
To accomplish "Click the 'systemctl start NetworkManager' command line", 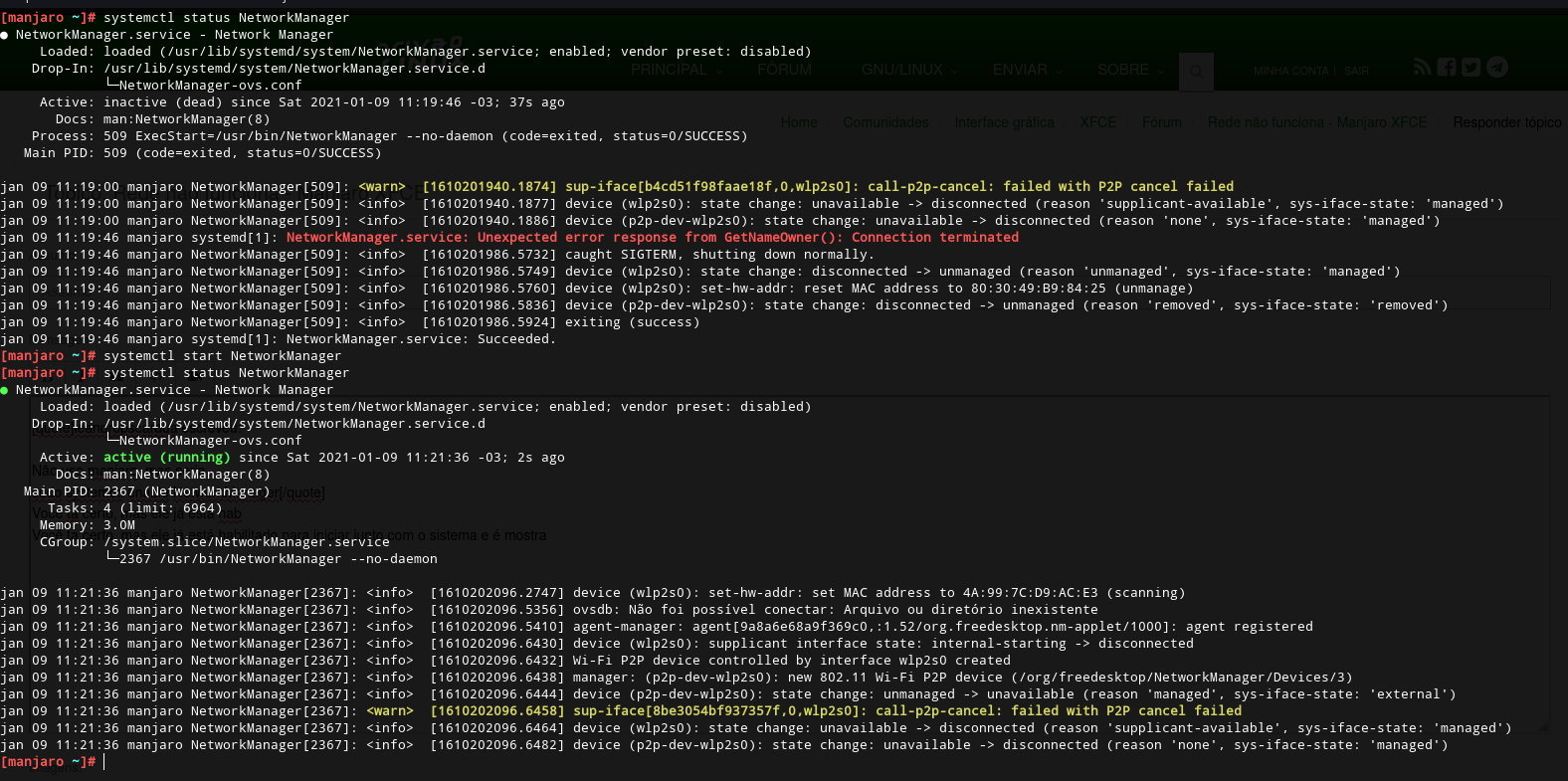I will click(x=222, y=356).
